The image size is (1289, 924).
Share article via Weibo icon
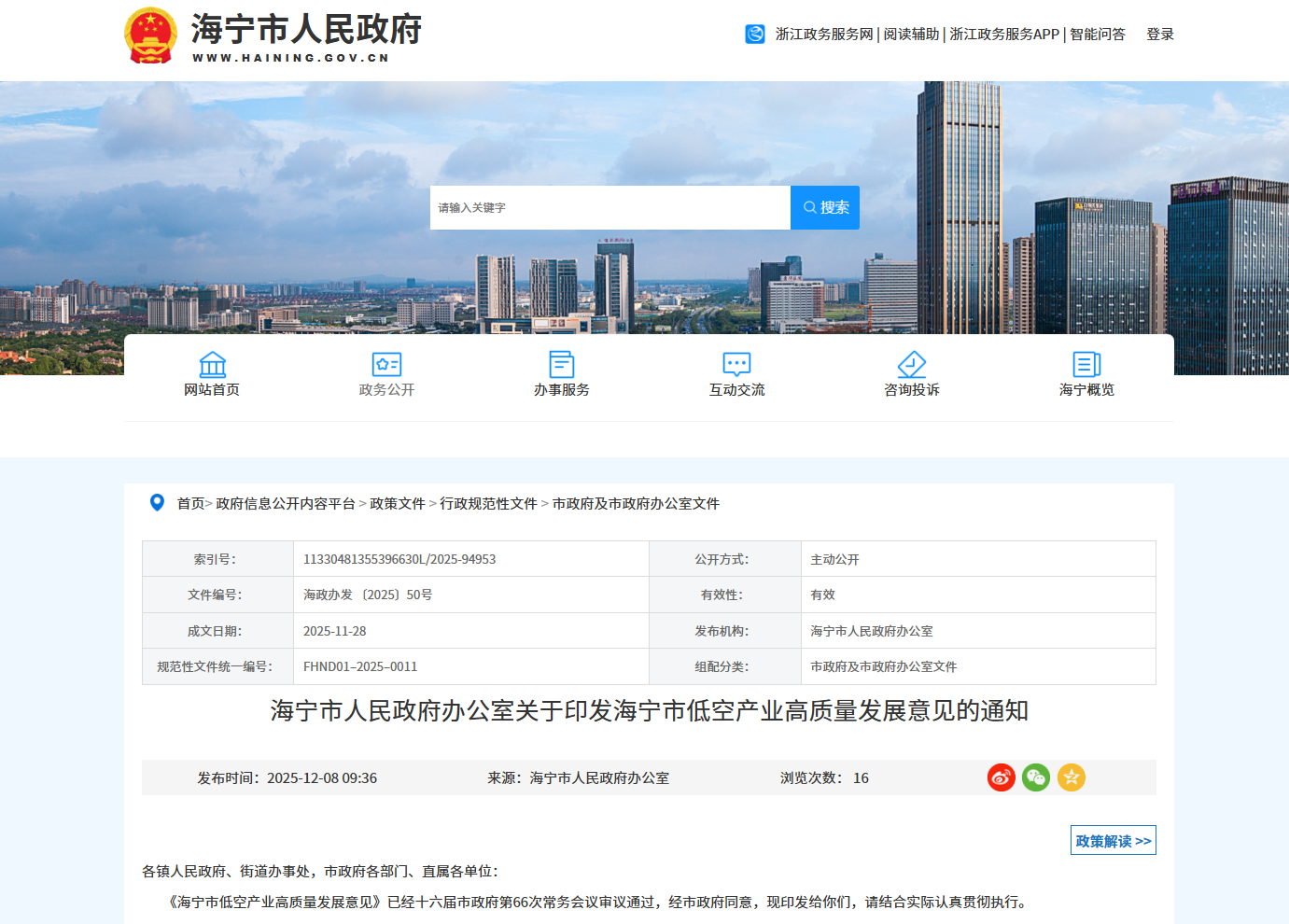(x=1001, y=777)
